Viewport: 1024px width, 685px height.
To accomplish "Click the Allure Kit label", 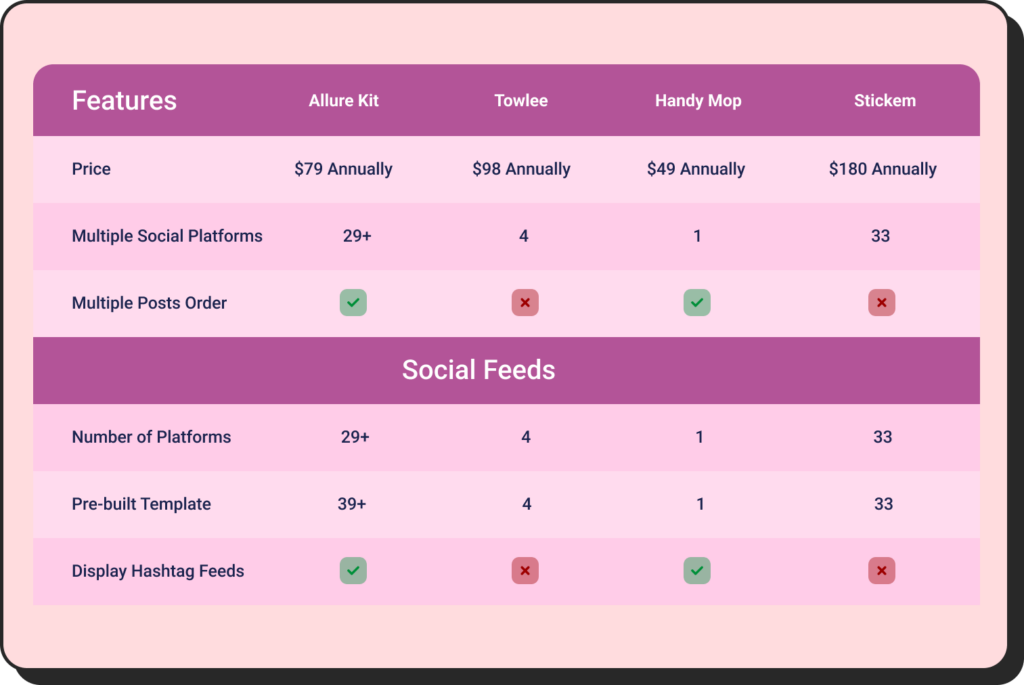I will pos(343,100).
